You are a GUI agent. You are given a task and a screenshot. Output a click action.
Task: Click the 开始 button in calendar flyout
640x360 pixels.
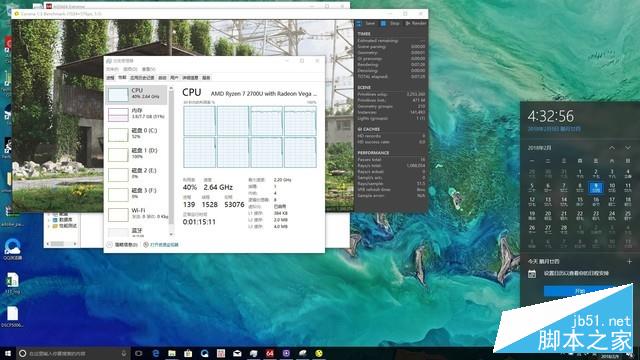point(580,291)
